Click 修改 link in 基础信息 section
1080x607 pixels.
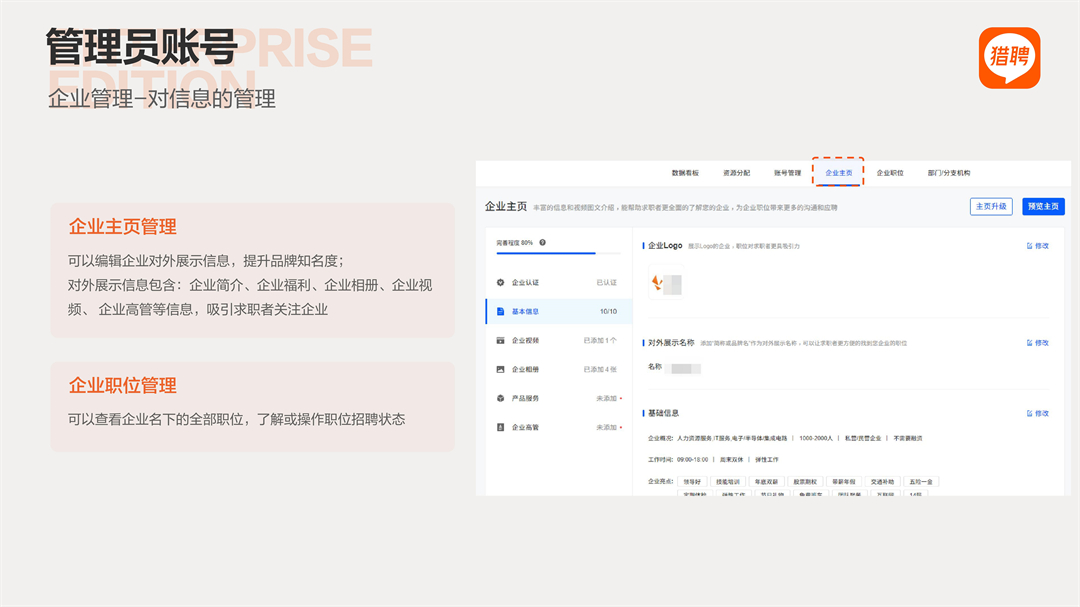click(1041, 413)
